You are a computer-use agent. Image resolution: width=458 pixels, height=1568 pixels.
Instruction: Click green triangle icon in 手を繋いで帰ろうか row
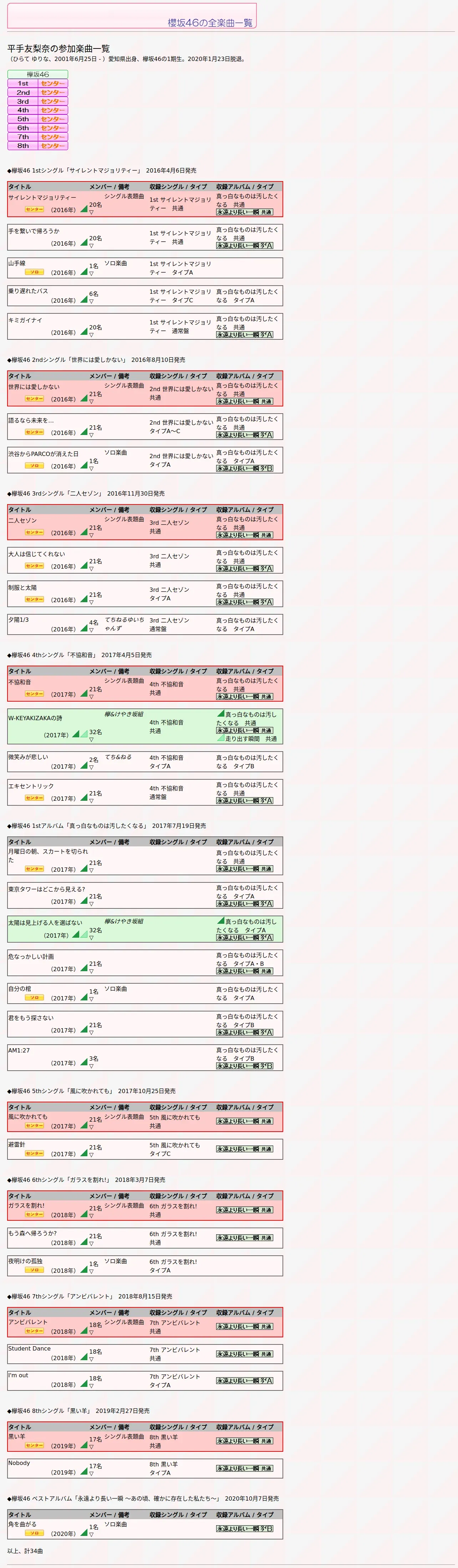tap(84, 243)
